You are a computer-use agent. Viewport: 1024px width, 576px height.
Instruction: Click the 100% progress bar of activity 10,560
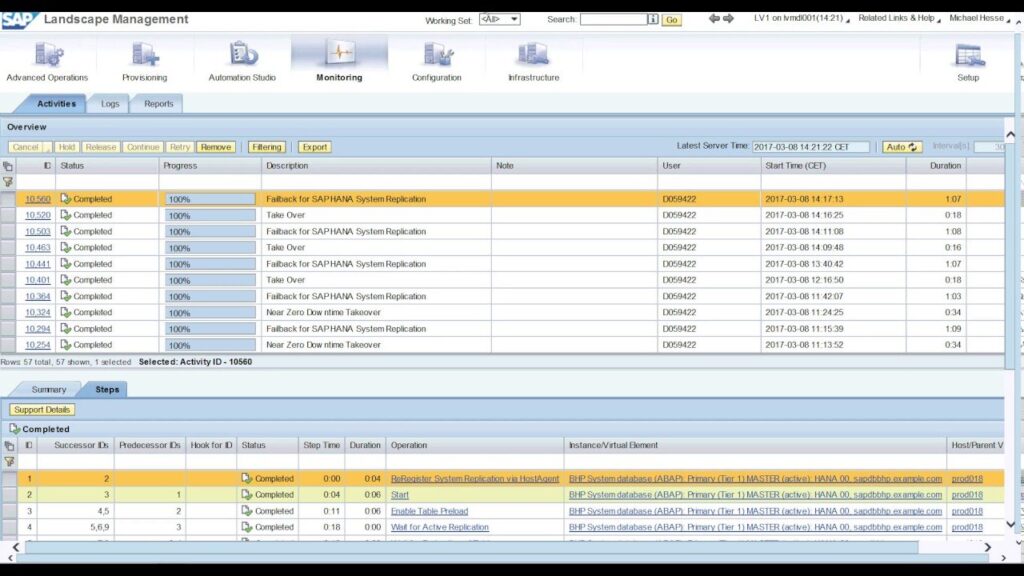tap(209, 198)
